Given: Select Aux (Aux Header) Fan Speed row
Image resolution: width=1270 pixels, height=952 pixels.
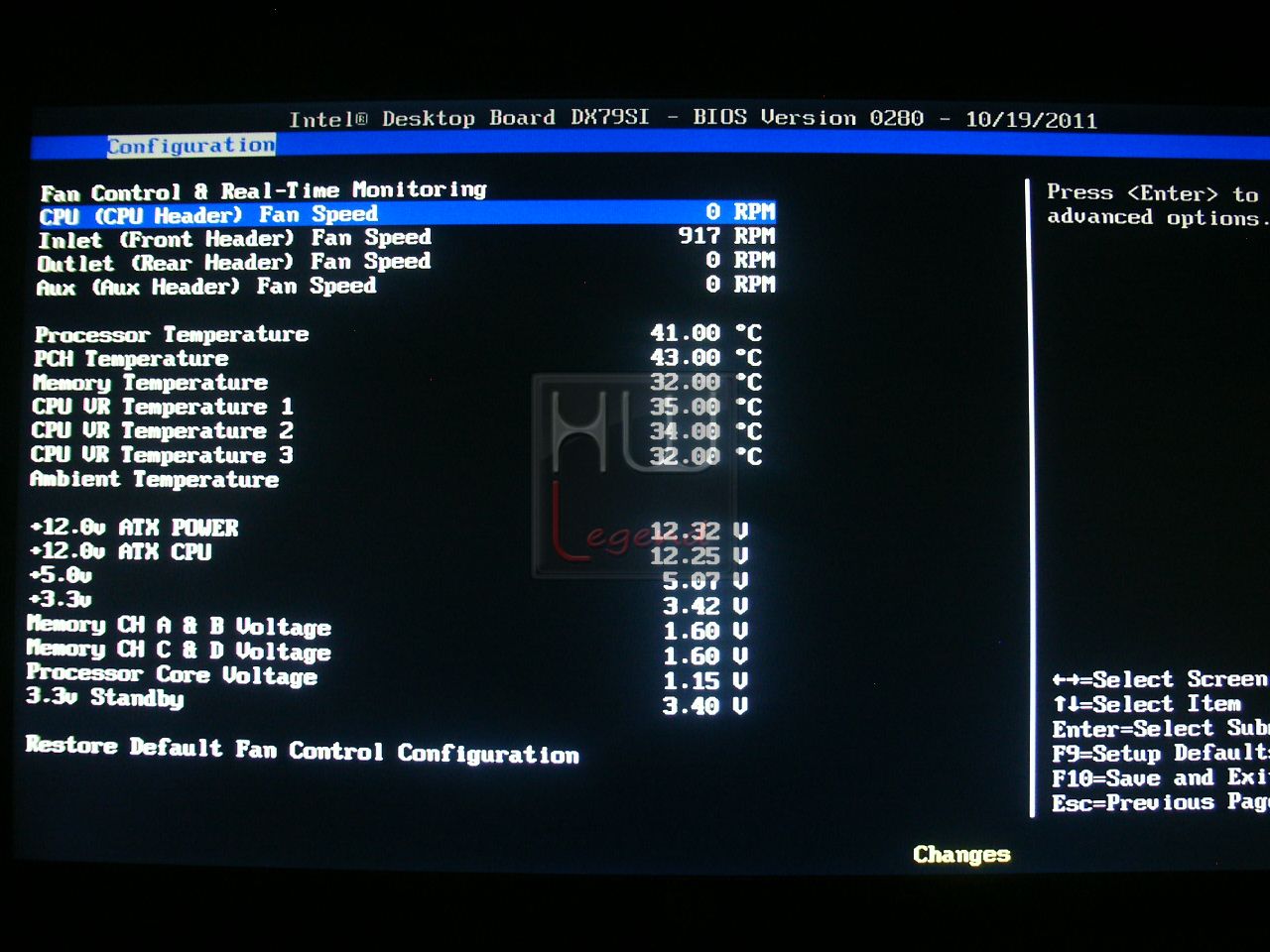Looking at the screenshot, I should pos(407,286).
